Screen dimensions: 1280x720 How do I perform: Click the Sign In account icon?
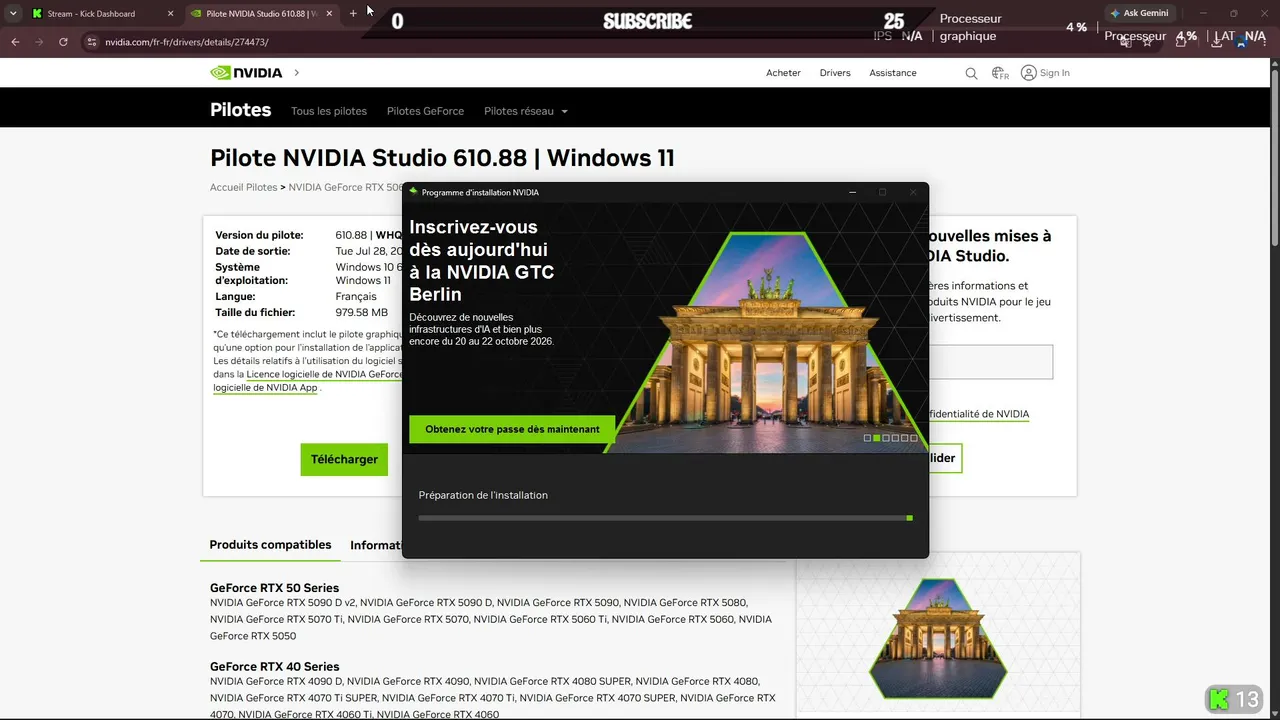1028,73
